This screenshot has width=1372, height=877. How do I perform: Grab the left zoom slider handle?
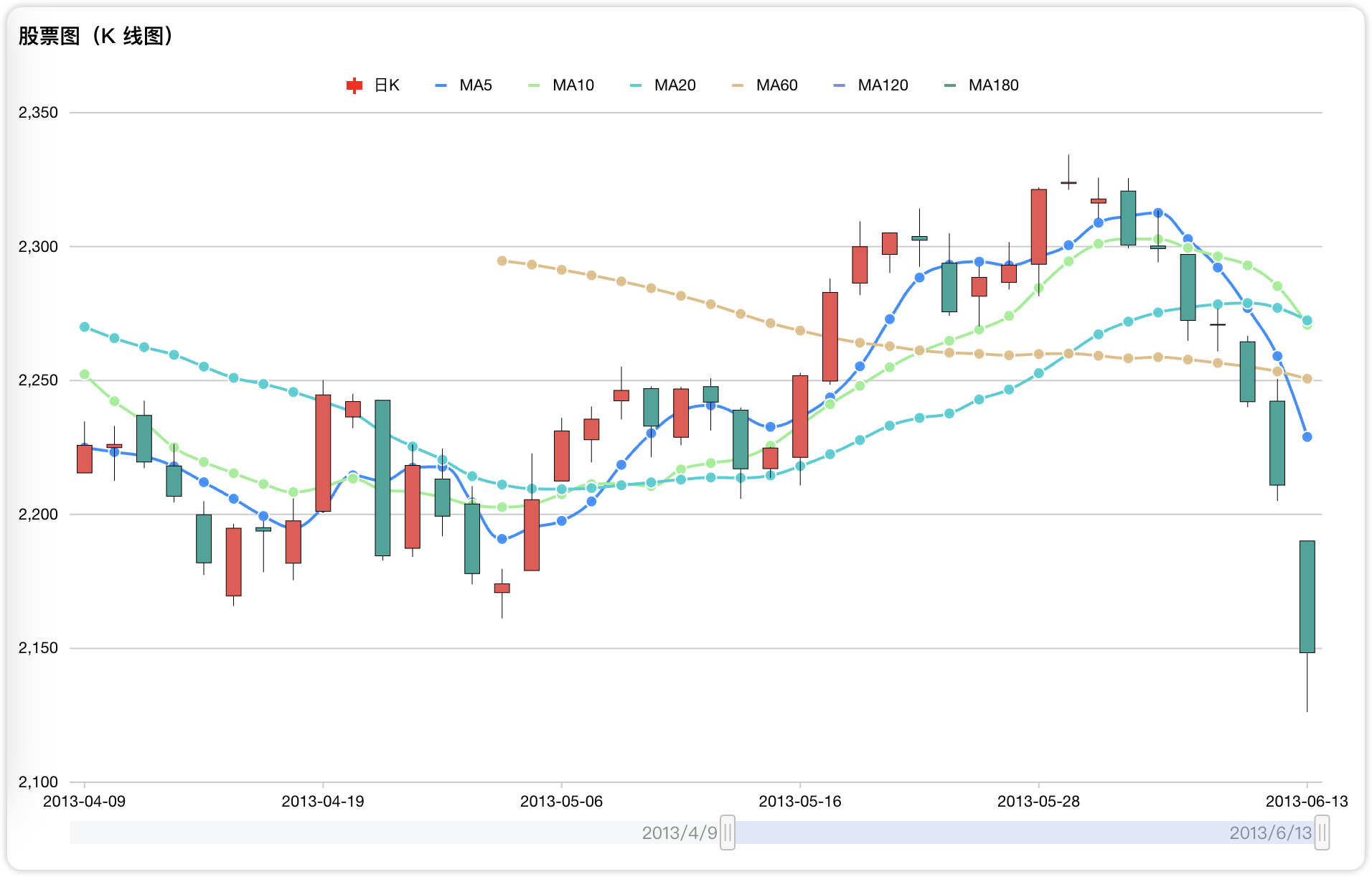[728, 833]
